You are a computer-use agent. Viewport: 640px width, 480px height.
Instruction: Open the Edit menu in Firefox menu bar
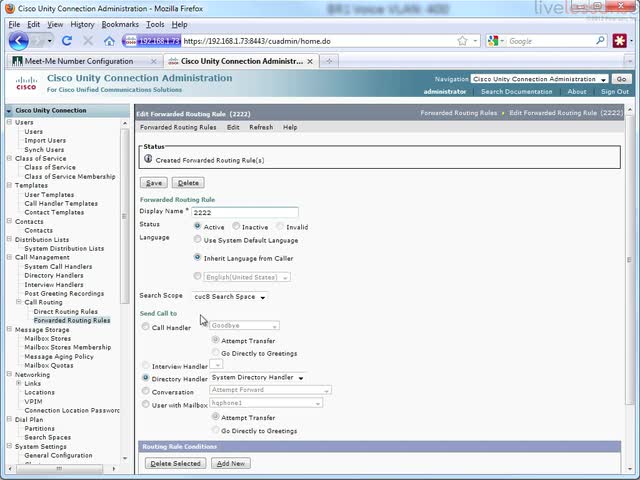33,24
